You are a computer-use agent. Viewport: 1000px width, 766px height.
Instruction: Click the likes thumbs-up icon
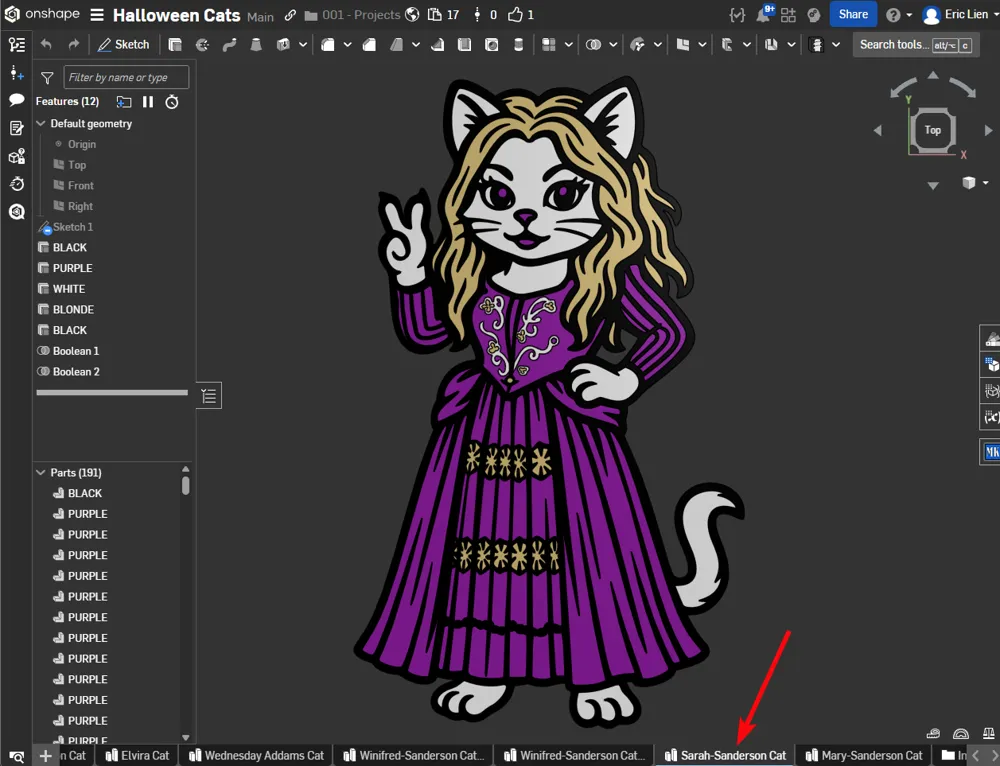point(515,14)
